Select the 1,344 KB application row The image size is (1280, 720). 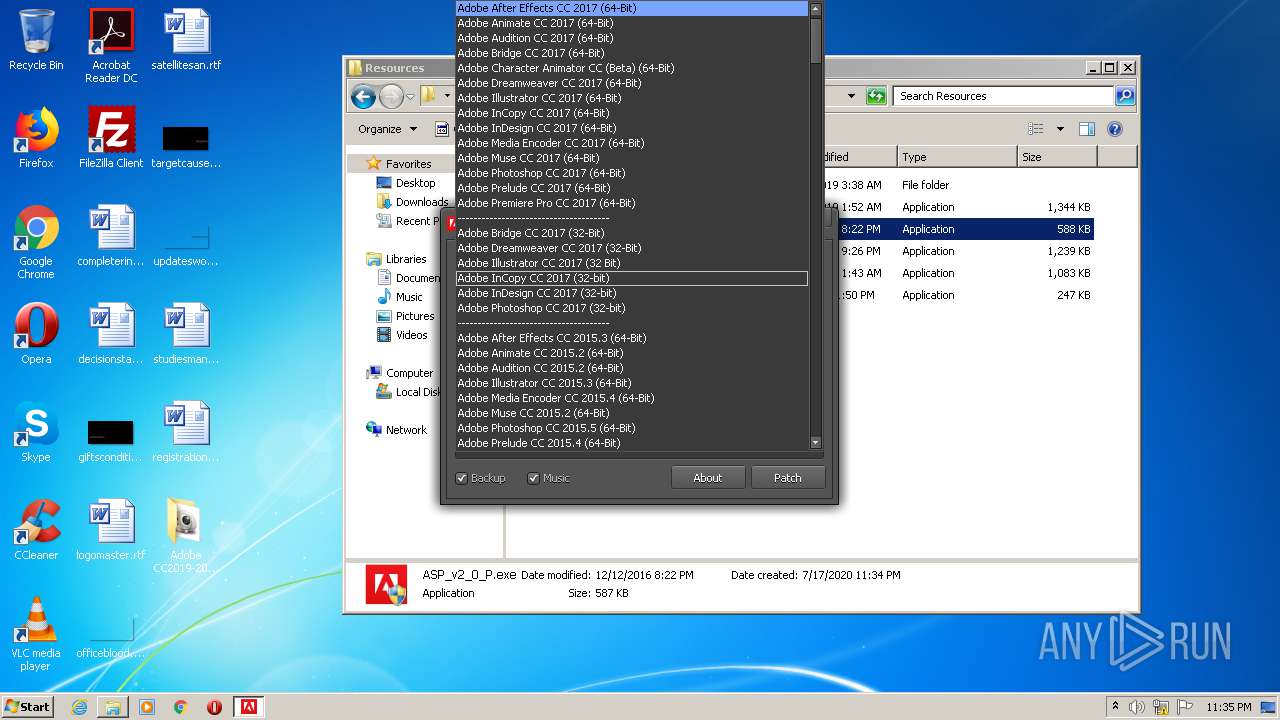tap(960, 207)
